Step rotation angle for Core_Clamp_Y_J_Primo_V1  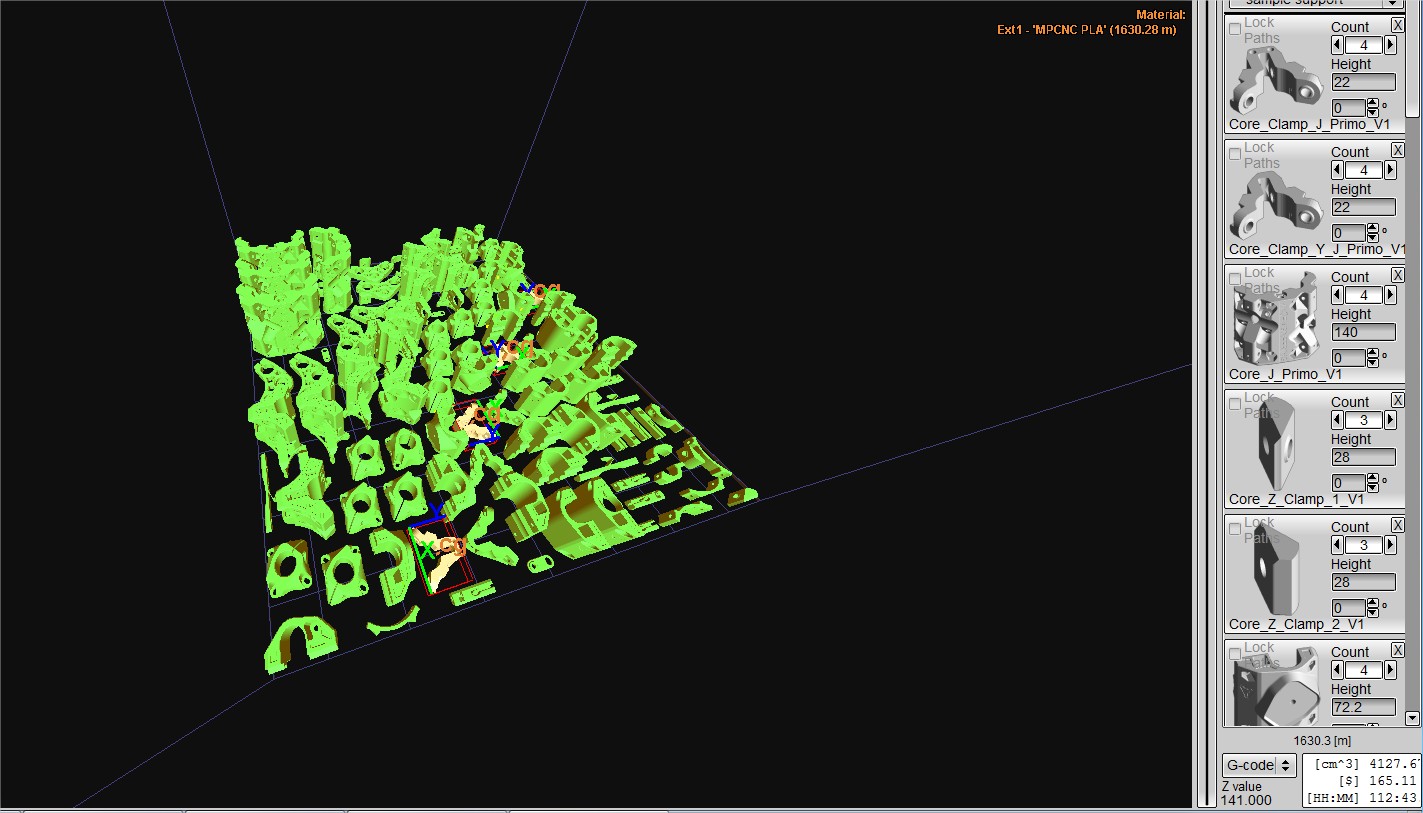(x=1372, y=232)
